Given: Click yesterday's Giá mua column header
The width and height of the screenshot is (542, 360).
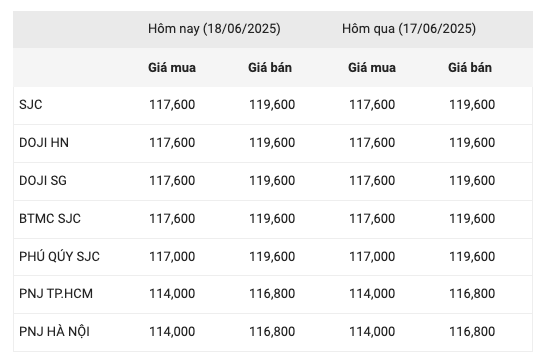Looking at the screenshot, I should click(372, 67).
